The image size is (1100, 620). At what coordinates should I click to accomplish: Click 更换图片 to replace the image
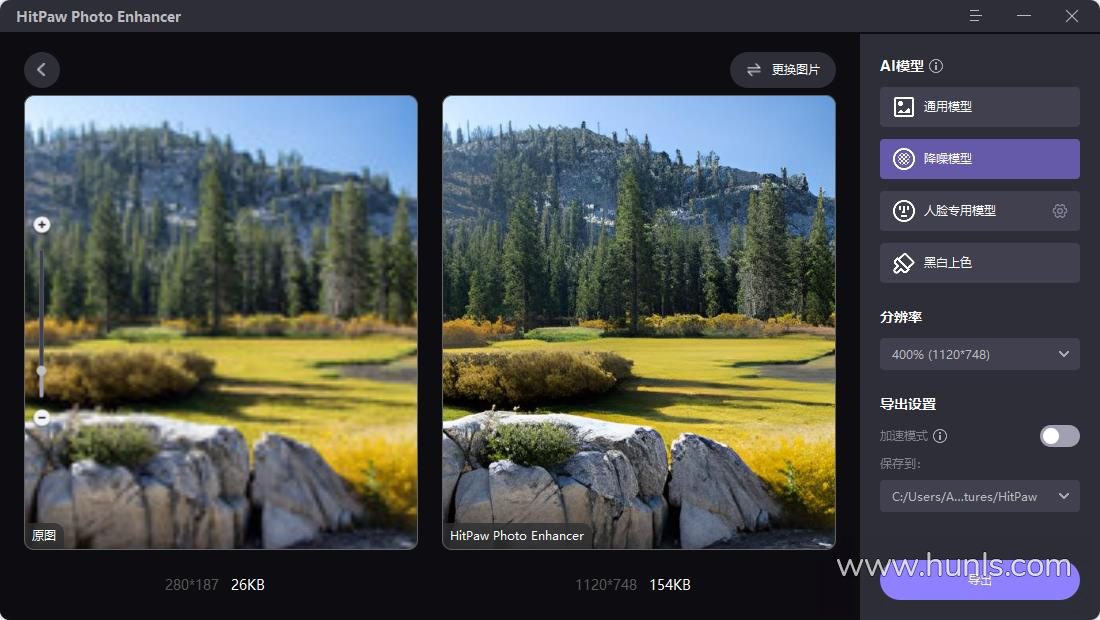point(782,69)
